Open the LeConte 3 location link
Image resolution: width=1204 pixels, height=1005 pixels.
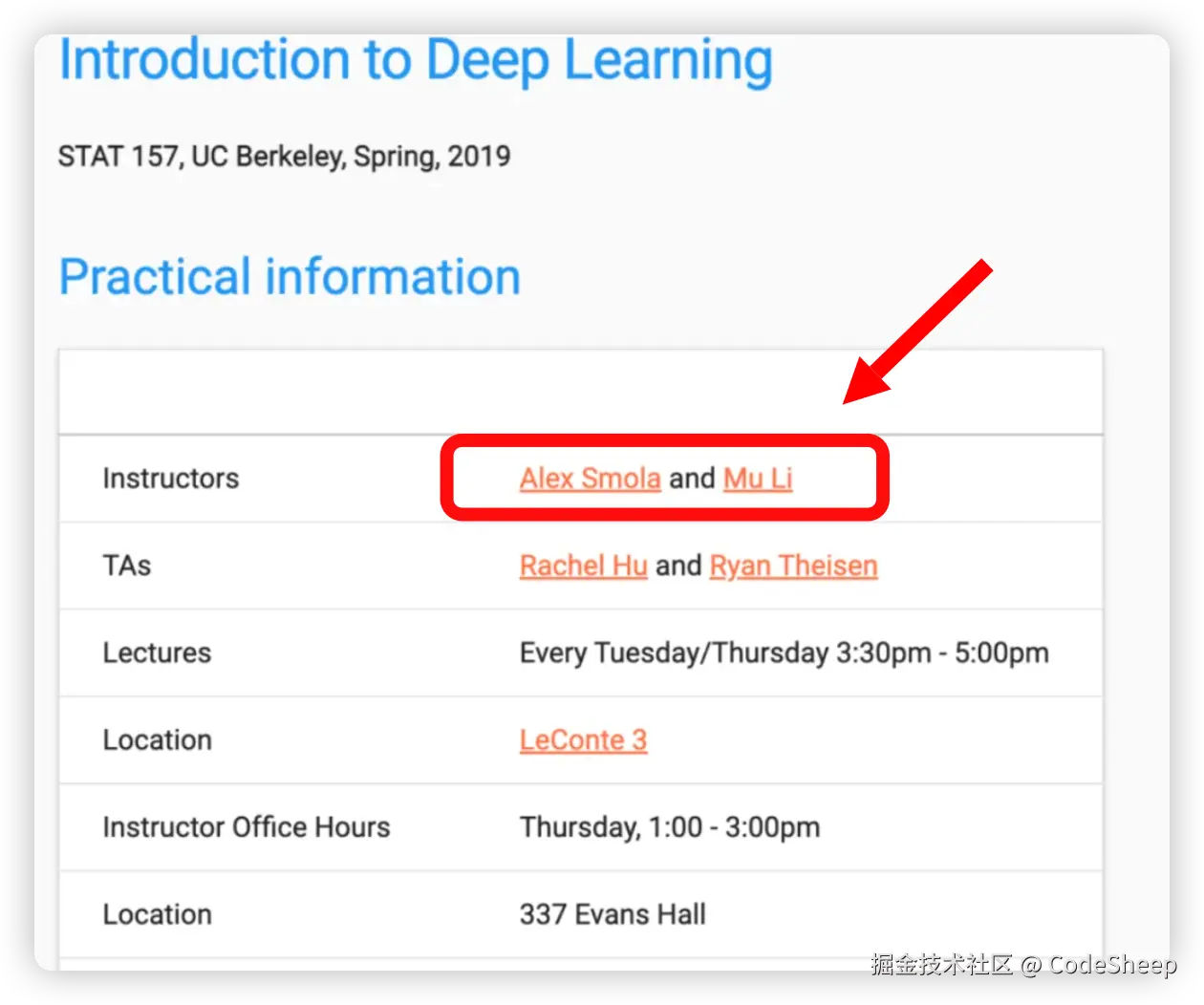click(x=583, y=739)
